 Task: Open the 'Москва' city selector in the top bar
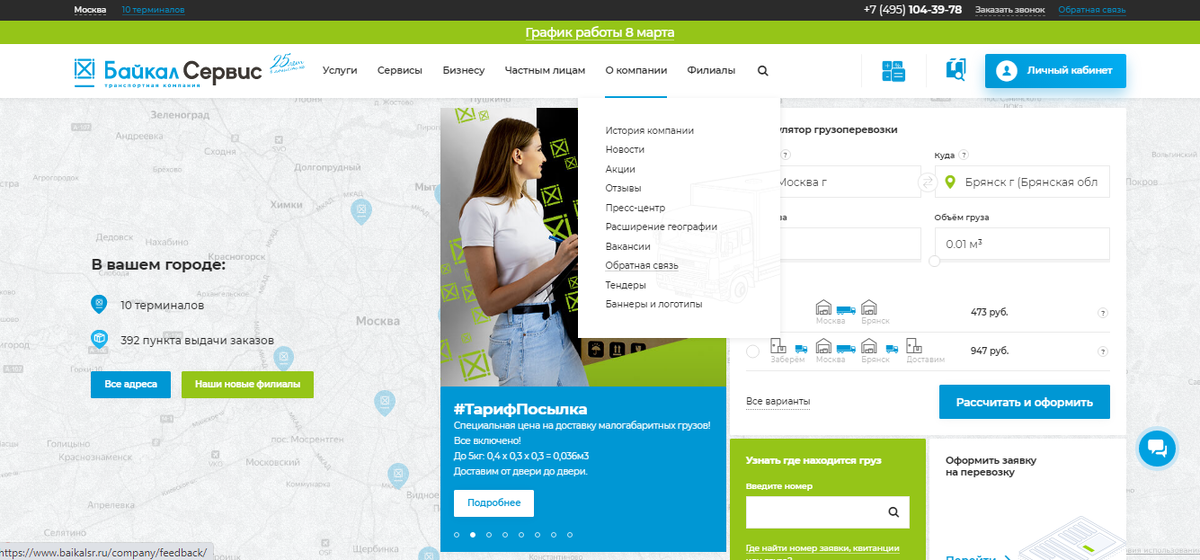[x=90, y=10]
